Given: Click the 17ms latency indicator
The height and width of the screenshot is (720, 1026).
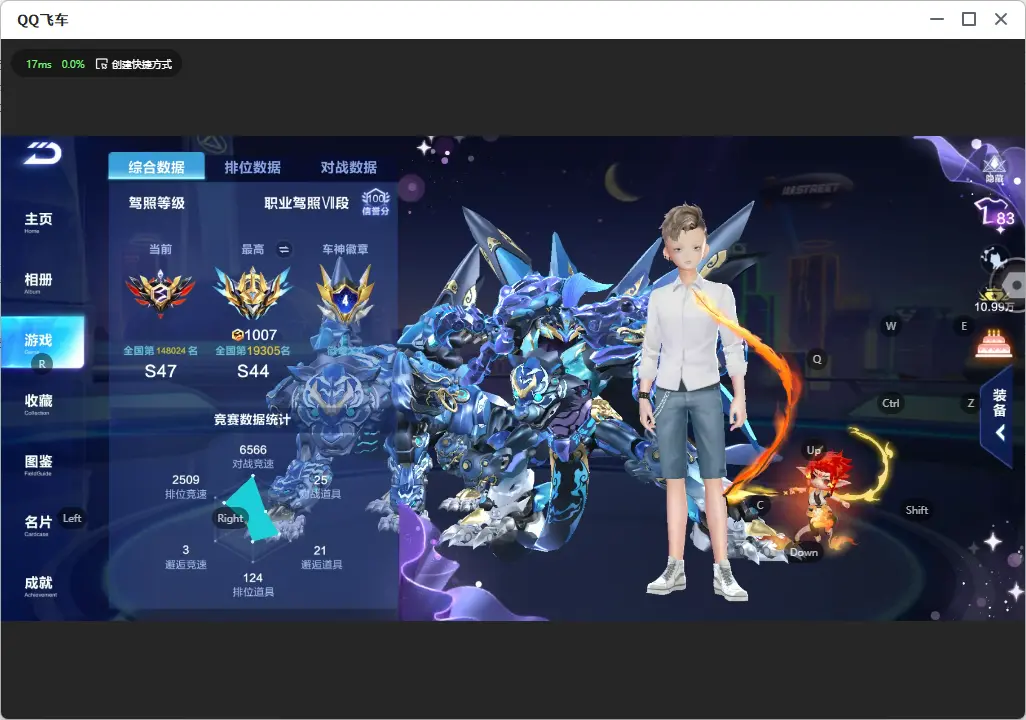Looking at the screenshot, I should [x=39, y=64].
